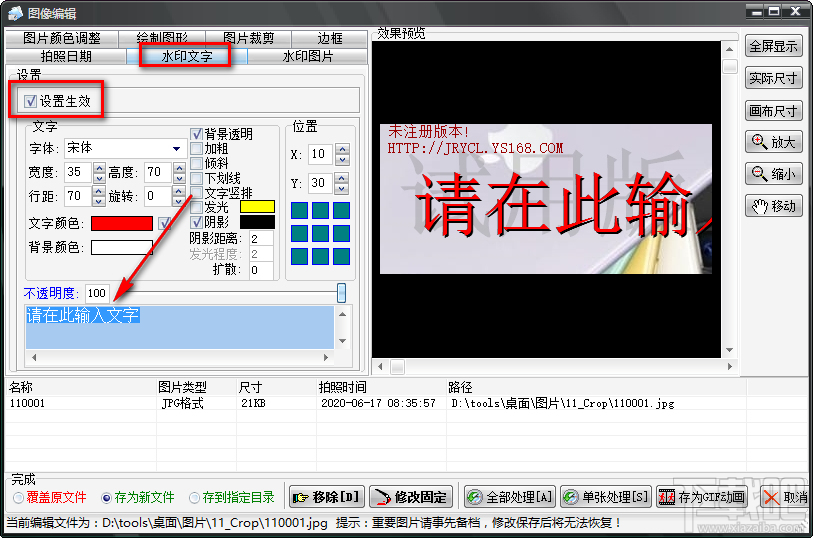Enable the 加粗 bold checkbox
This screenshot has height=538, width=813.
coord(196,149)
